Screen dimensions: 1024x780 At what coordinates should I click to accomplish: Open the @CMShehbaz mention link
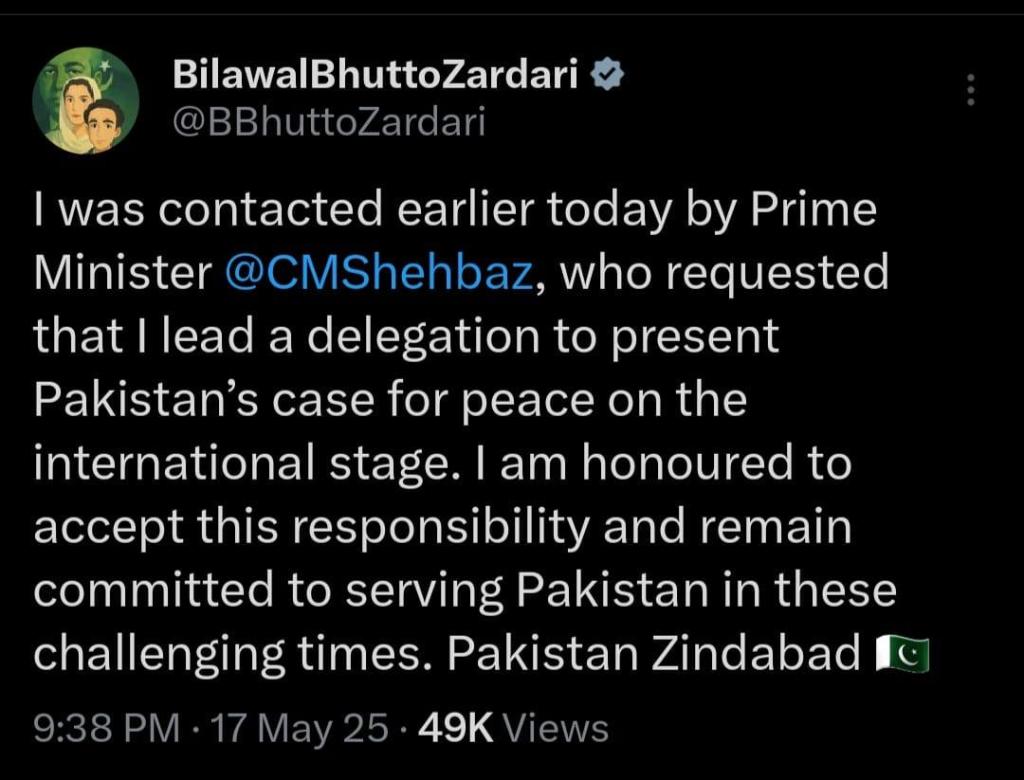pos(381,273)
